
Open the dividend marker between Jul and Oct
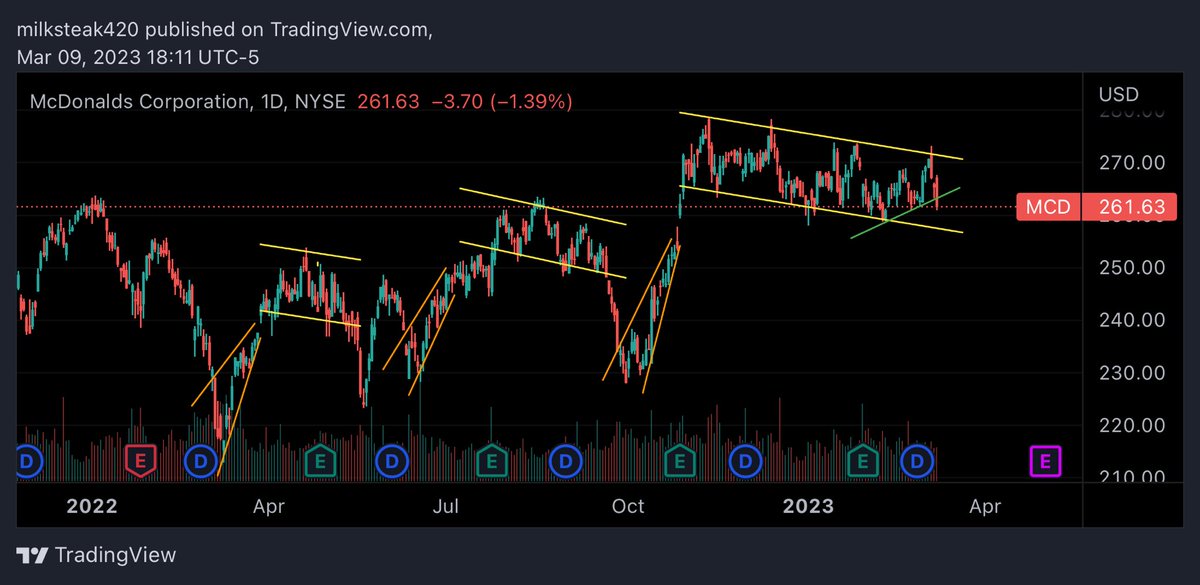566,461
